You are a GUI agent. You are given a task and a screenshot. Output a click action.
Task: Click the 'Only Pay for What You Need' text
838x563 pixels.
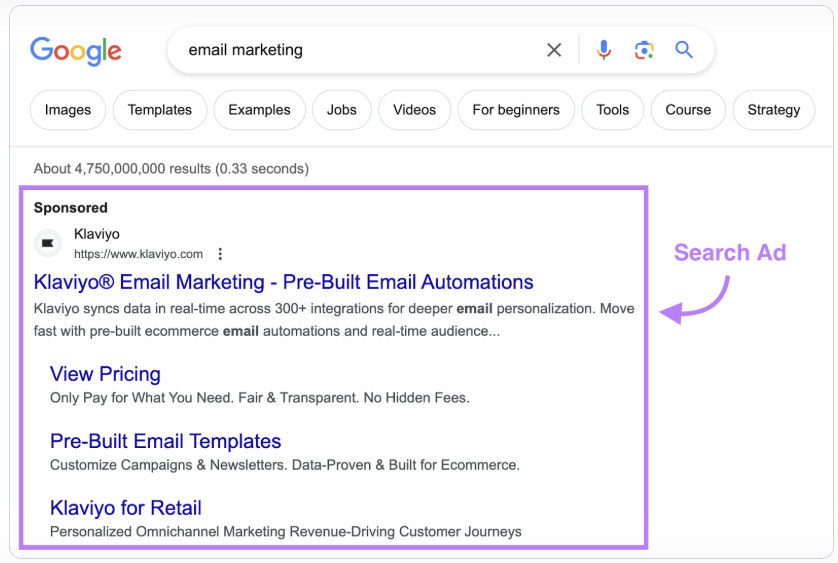click(x=260, y=398)
